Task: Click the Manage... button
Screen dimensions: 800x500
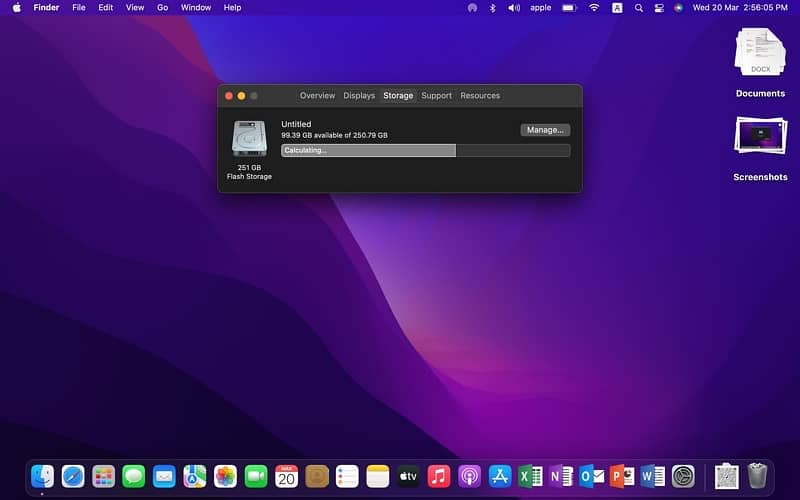Action: pos(545,130)
